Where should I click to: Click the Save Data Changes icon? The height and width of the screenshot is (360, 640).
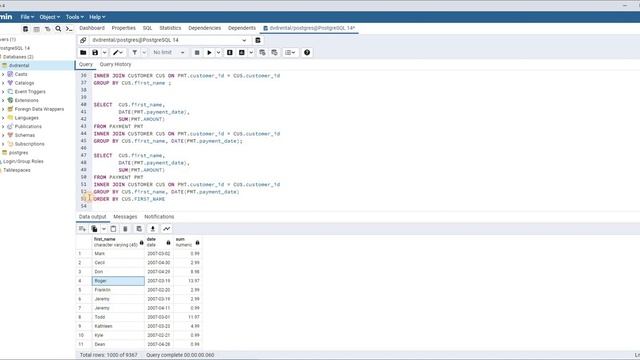(x=139, y=229)
